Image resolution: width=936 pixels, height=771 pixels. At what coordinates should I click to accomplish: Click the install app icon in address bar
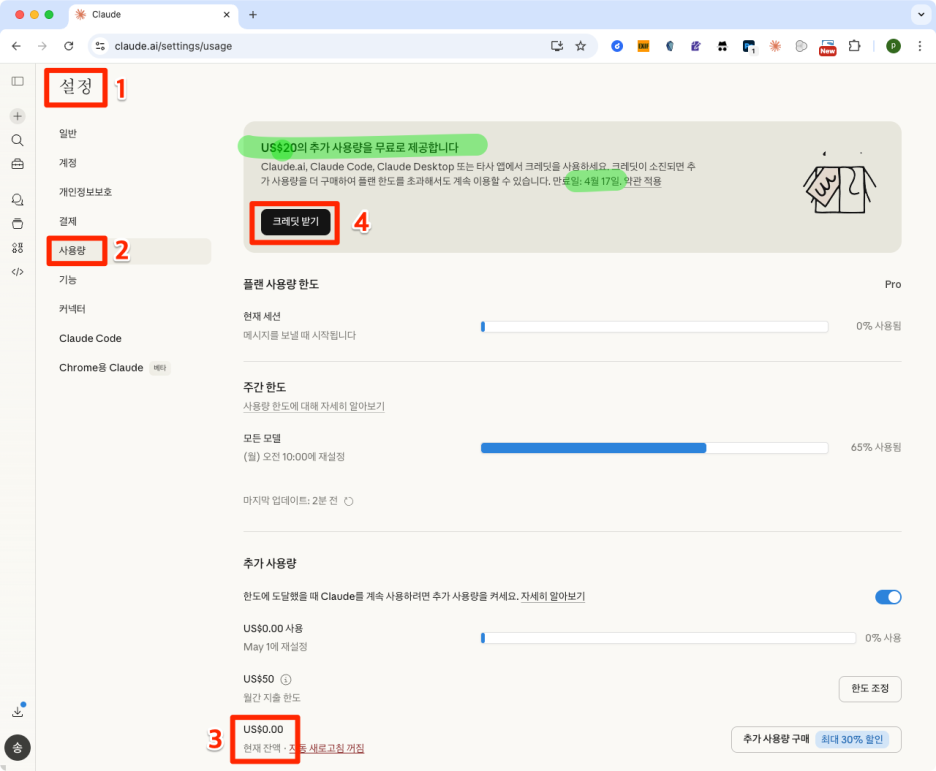[556, 46]
